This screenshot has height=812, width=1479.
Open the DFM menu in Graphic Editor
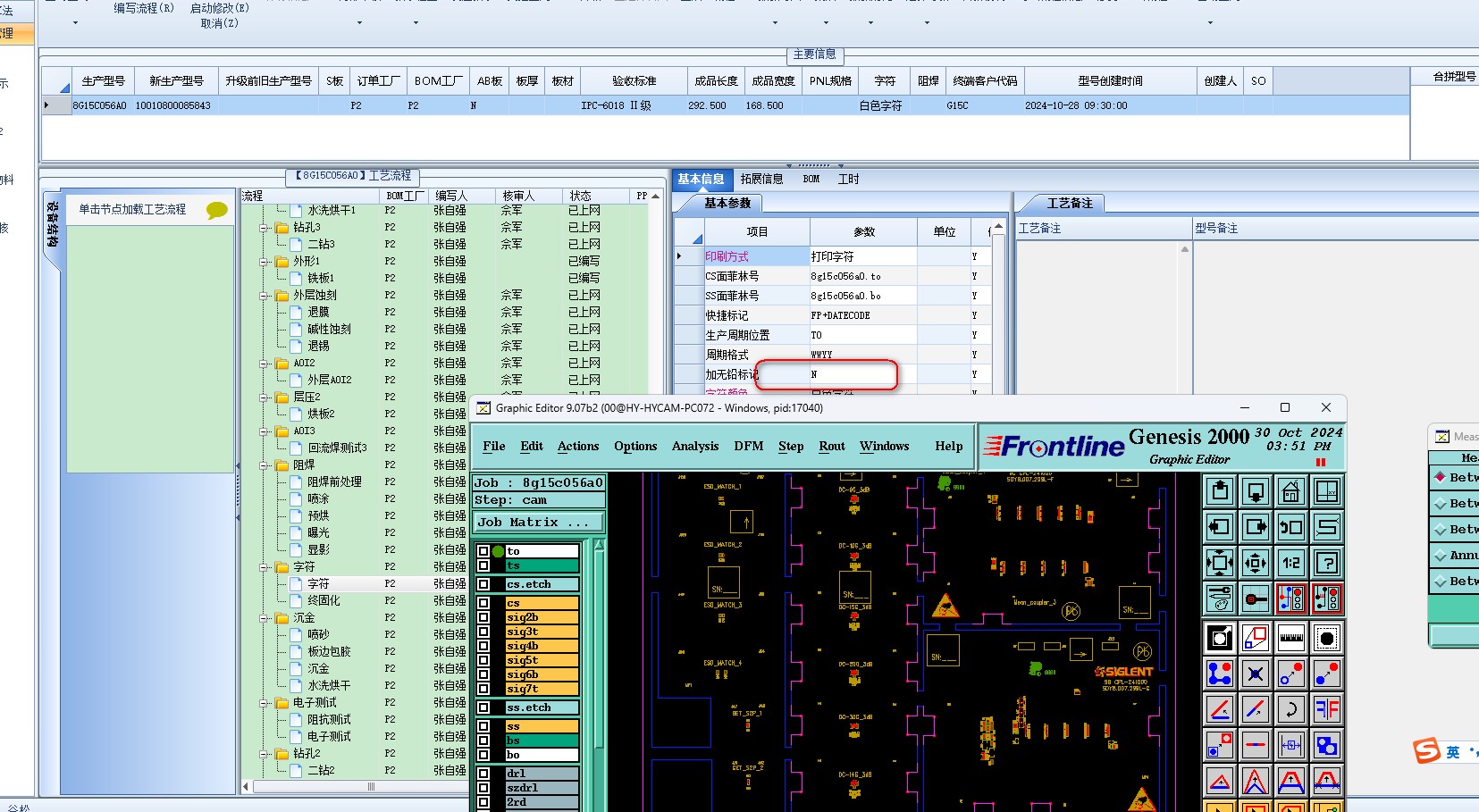tap(748, 447)
